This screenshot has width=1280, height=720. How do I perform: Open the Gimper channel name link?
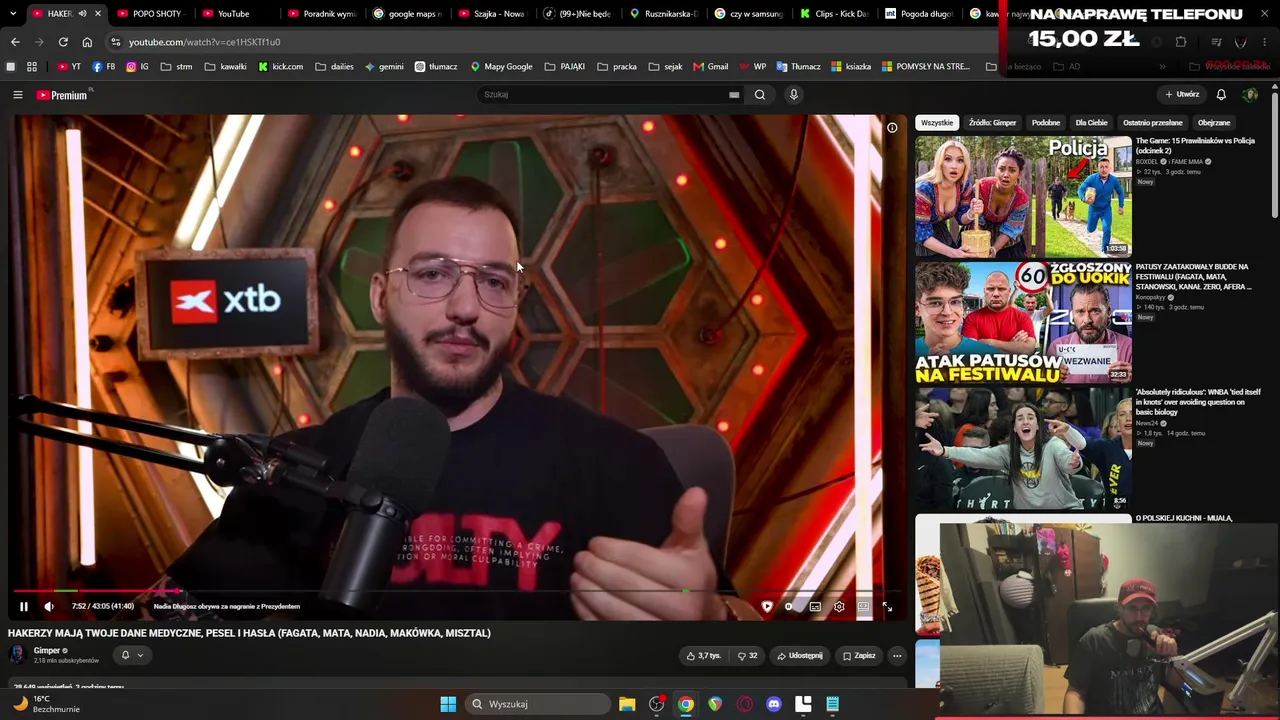(x=47, y=651)
